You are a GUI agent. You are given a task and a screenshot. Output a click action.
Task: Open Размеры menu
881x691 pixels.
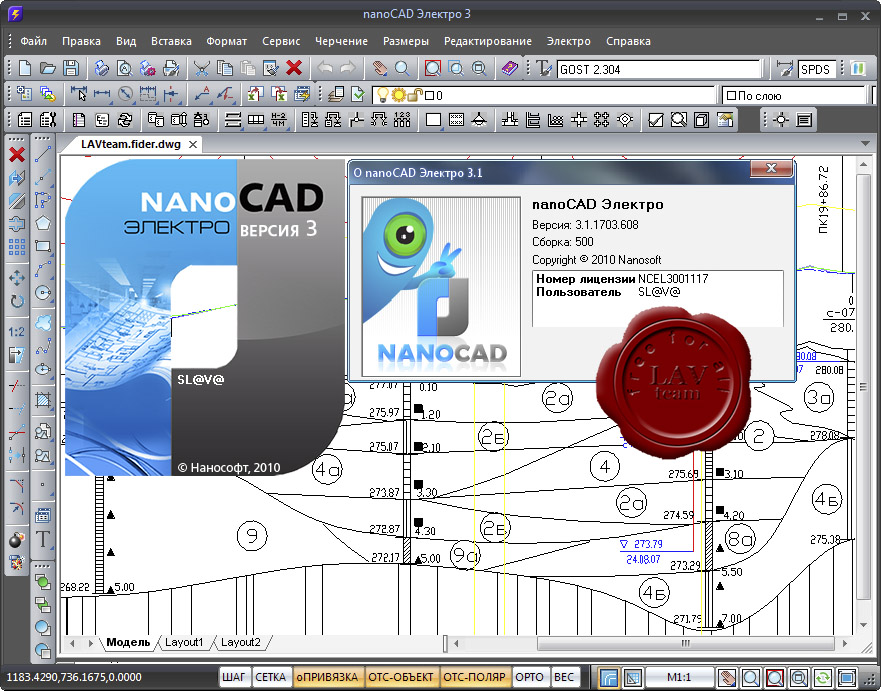tap(406, 41)
